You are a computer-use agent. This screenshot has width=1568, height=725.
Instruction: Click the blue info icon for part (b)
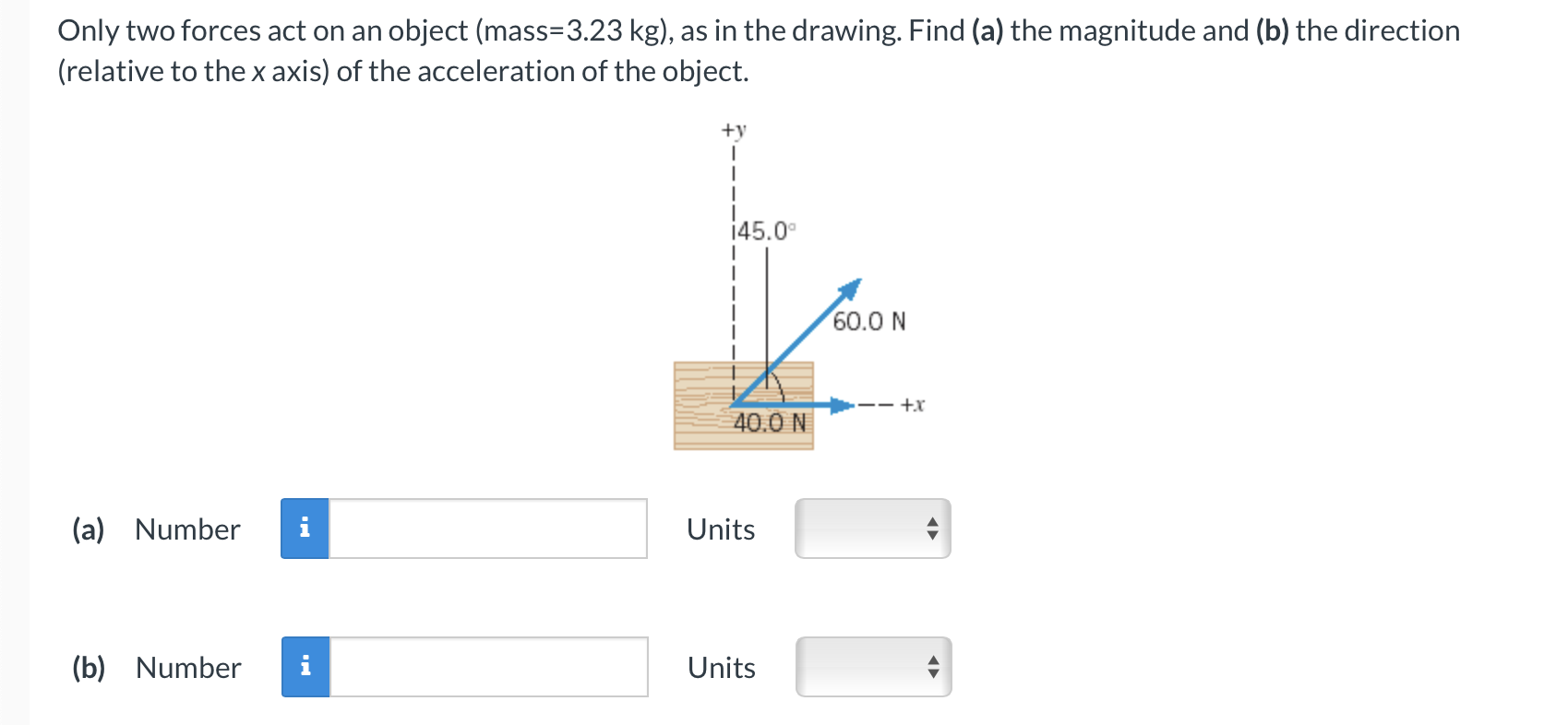[x=305, y=667]
